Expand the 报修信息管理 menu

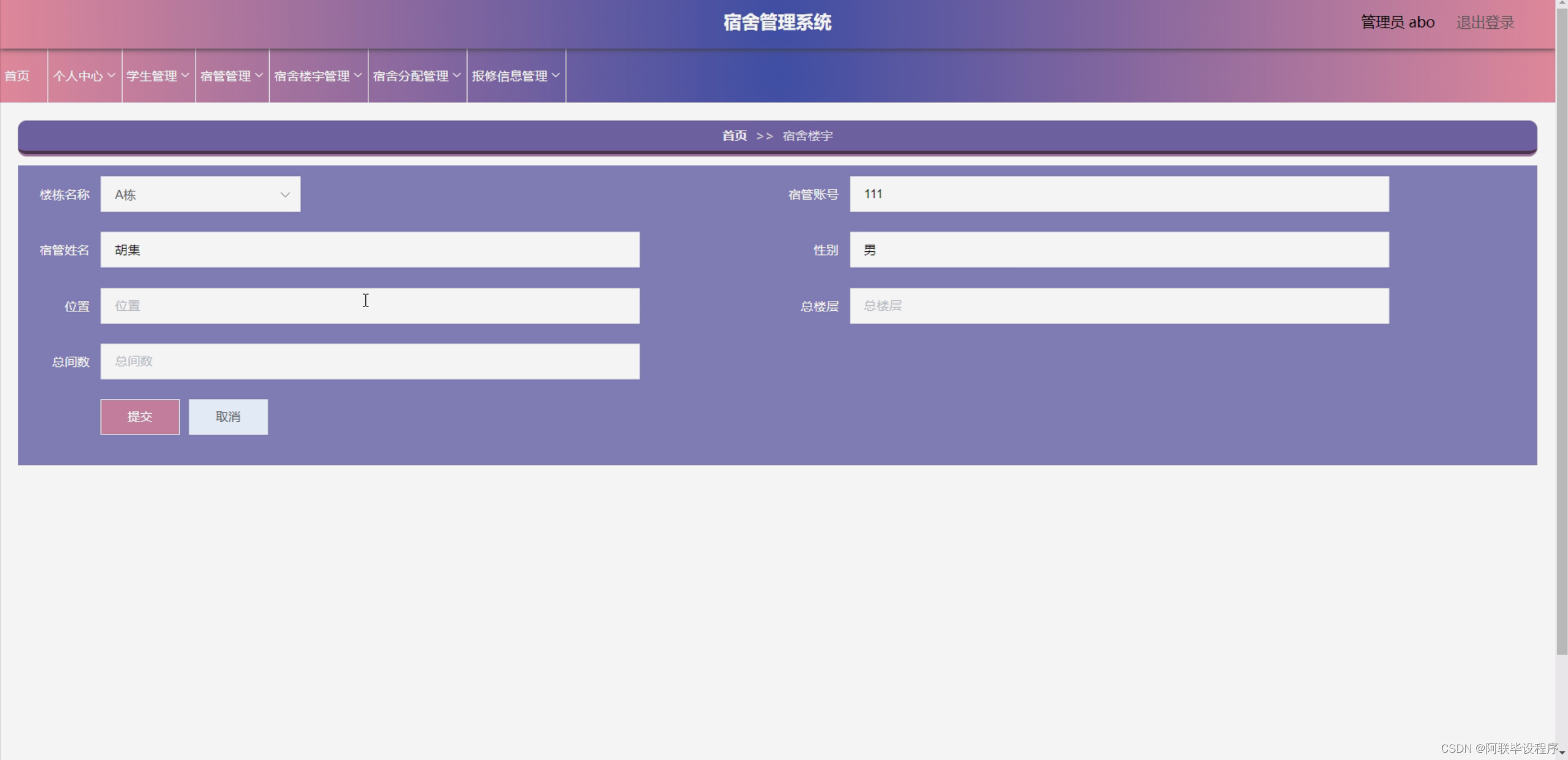[x=516, y=76]
